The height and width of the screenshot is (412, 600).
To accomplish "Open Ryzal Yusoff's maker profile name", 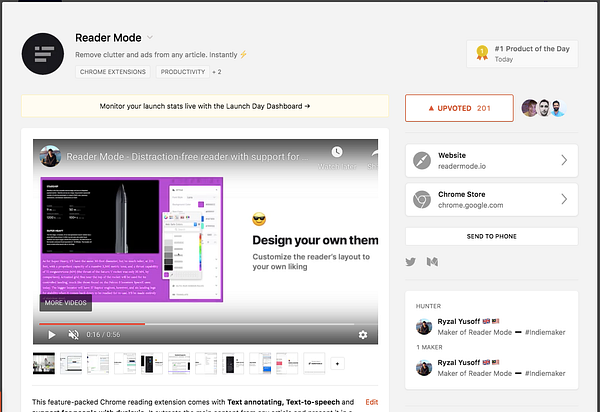I will click(459, 362).
